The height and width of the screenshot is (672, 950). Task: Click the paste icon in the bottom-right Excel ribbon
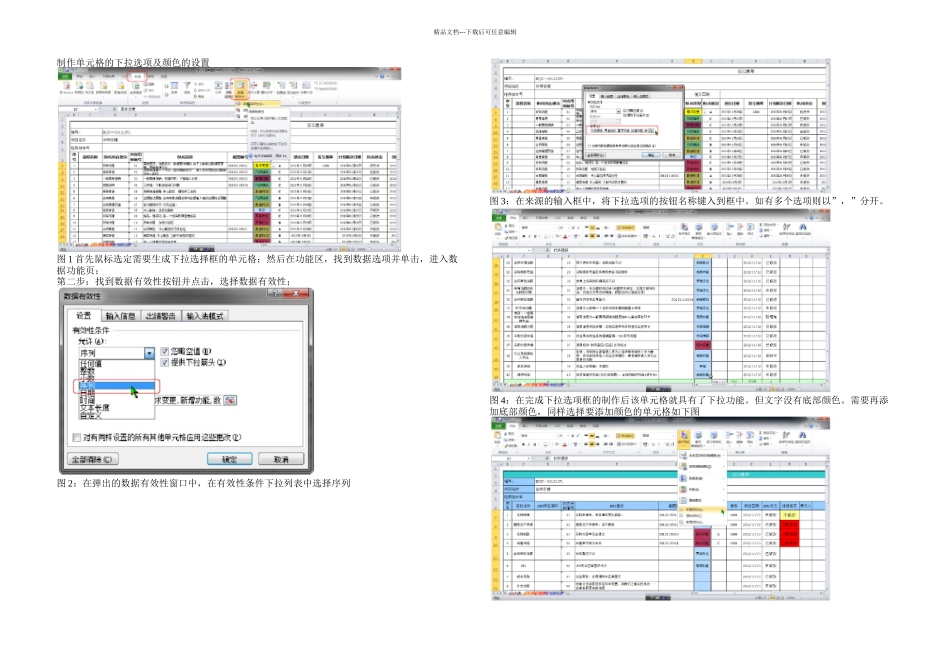pos(498,437)
